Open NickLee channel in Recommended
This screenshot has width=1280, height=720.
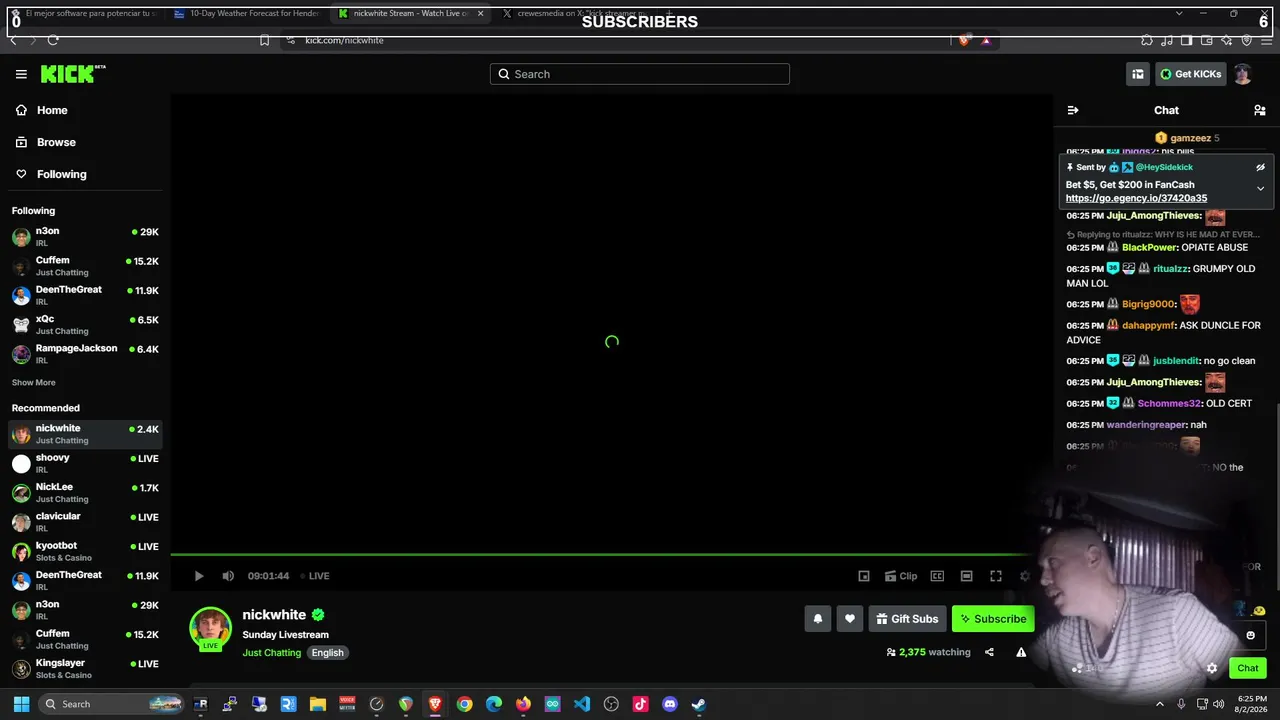coord(85,492)
